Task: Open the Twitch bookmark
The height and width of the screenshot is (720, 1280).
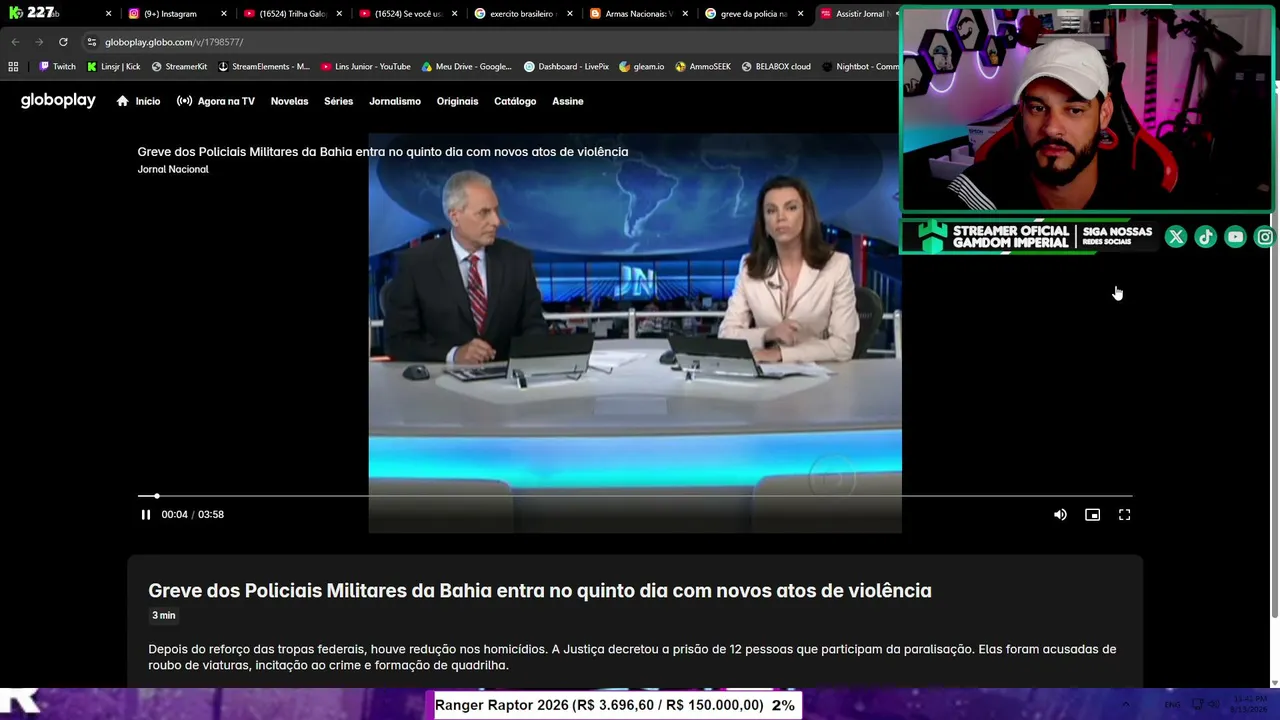Action: 57,67
